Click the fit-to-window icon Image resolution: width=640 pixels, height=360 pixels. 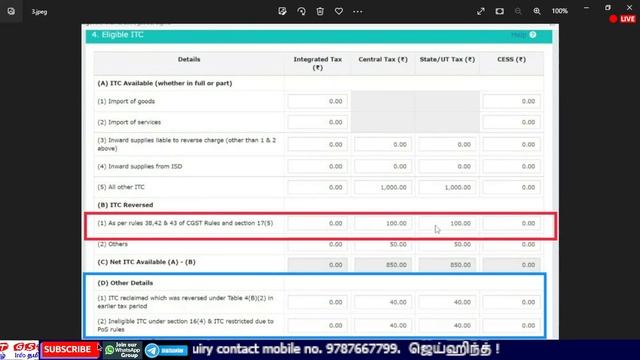click(x=500, y=11)
